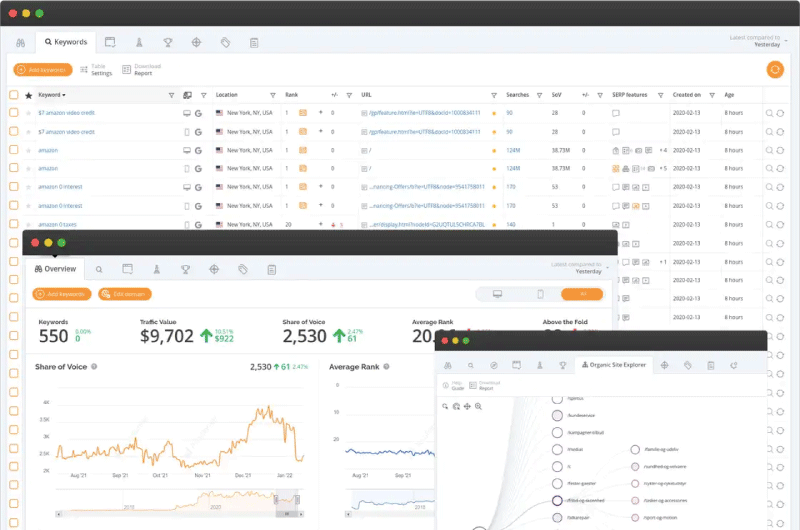Select the Organic Site Explorer tab
Screen dimensions: 800x530
coord(614,365)
